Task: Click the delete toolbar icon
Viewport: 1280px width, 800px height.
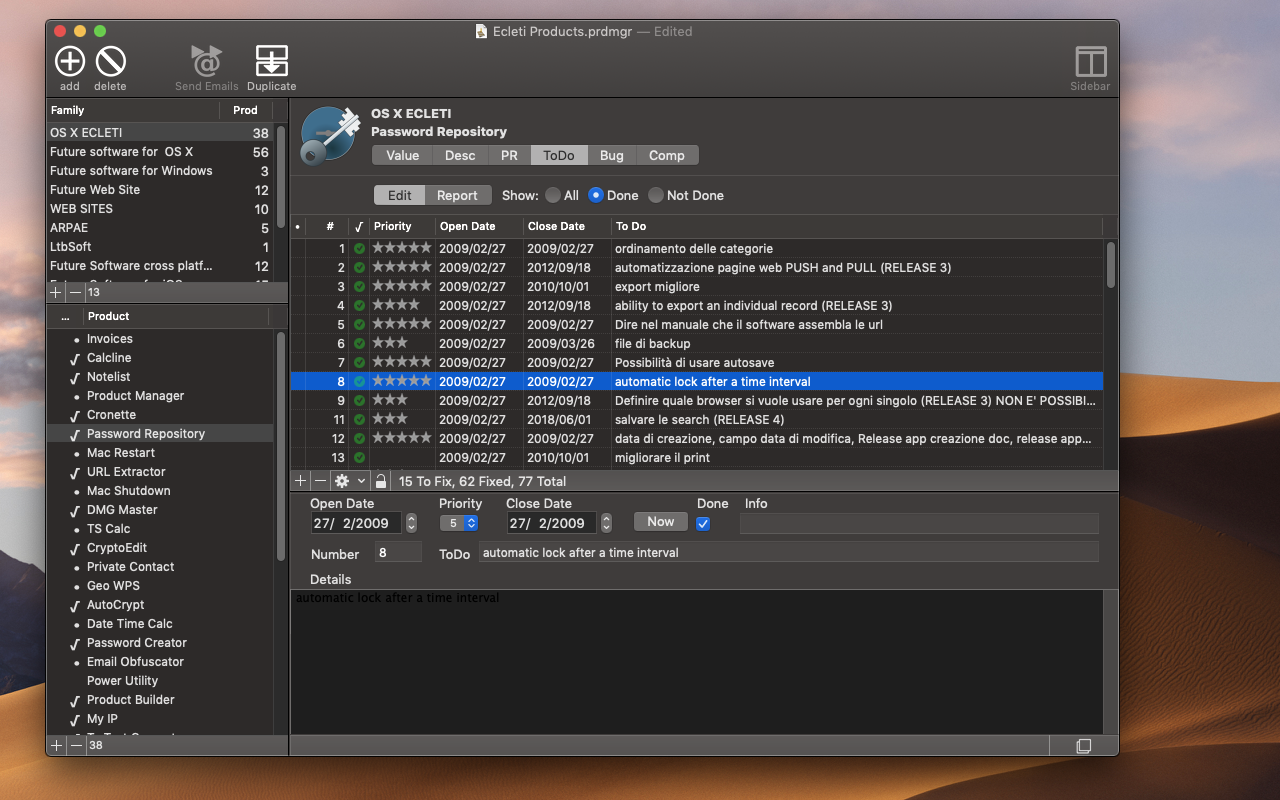Action: pyautogui.click(x=110, y=62)
